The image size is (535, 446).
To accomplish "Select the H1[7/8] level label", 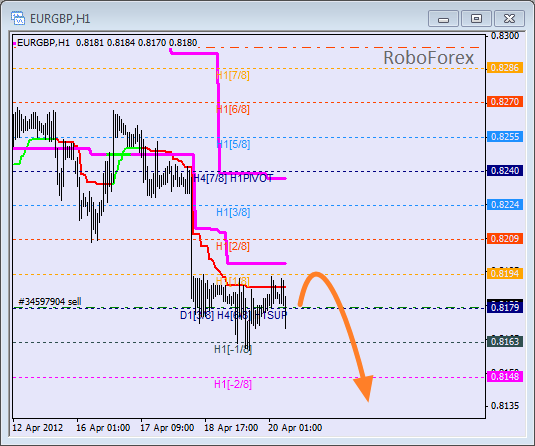I will click(x=233, y=75).
